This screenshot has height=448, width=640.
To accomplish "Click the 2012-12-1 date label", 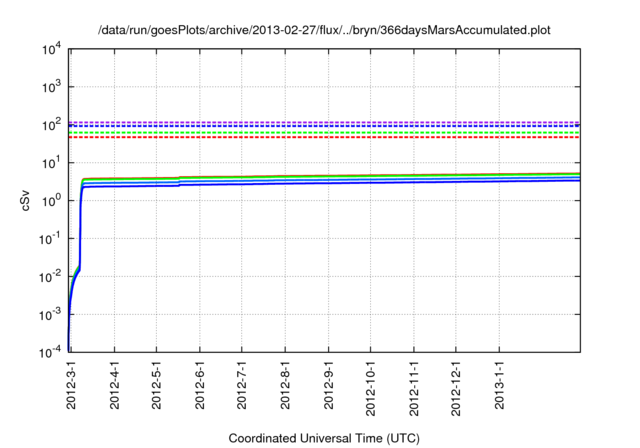I will click(456, 388).
